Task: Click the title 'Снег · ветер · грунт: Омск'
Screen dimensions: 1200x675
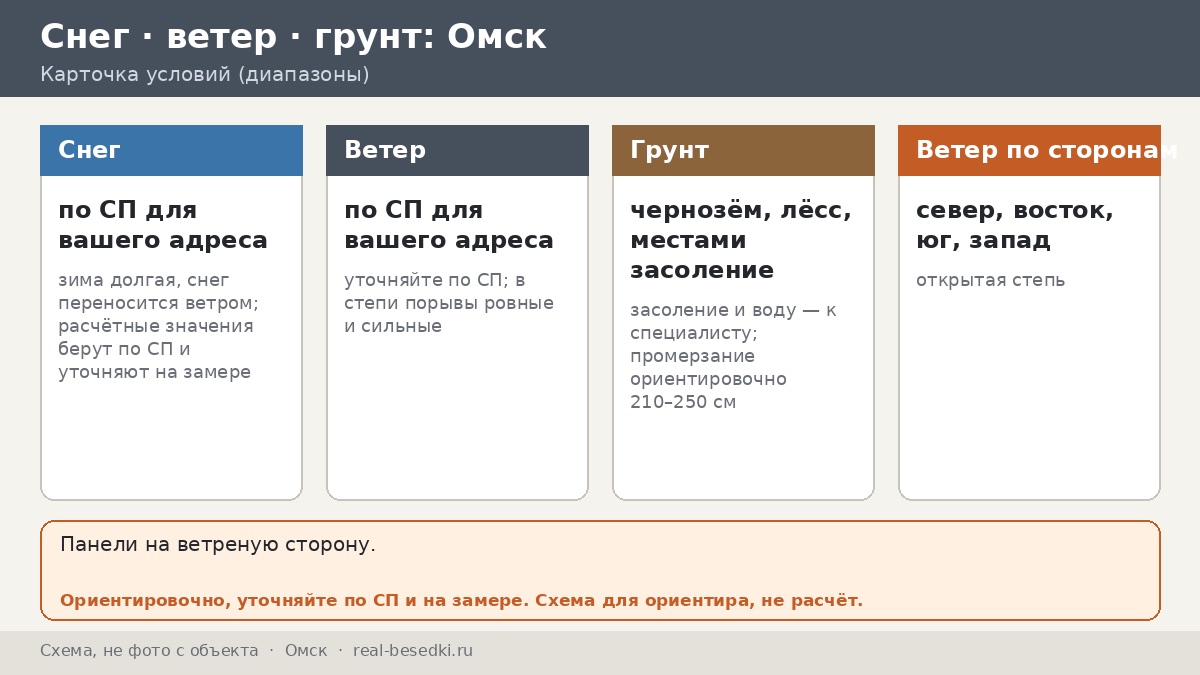Action: (293, 37)
